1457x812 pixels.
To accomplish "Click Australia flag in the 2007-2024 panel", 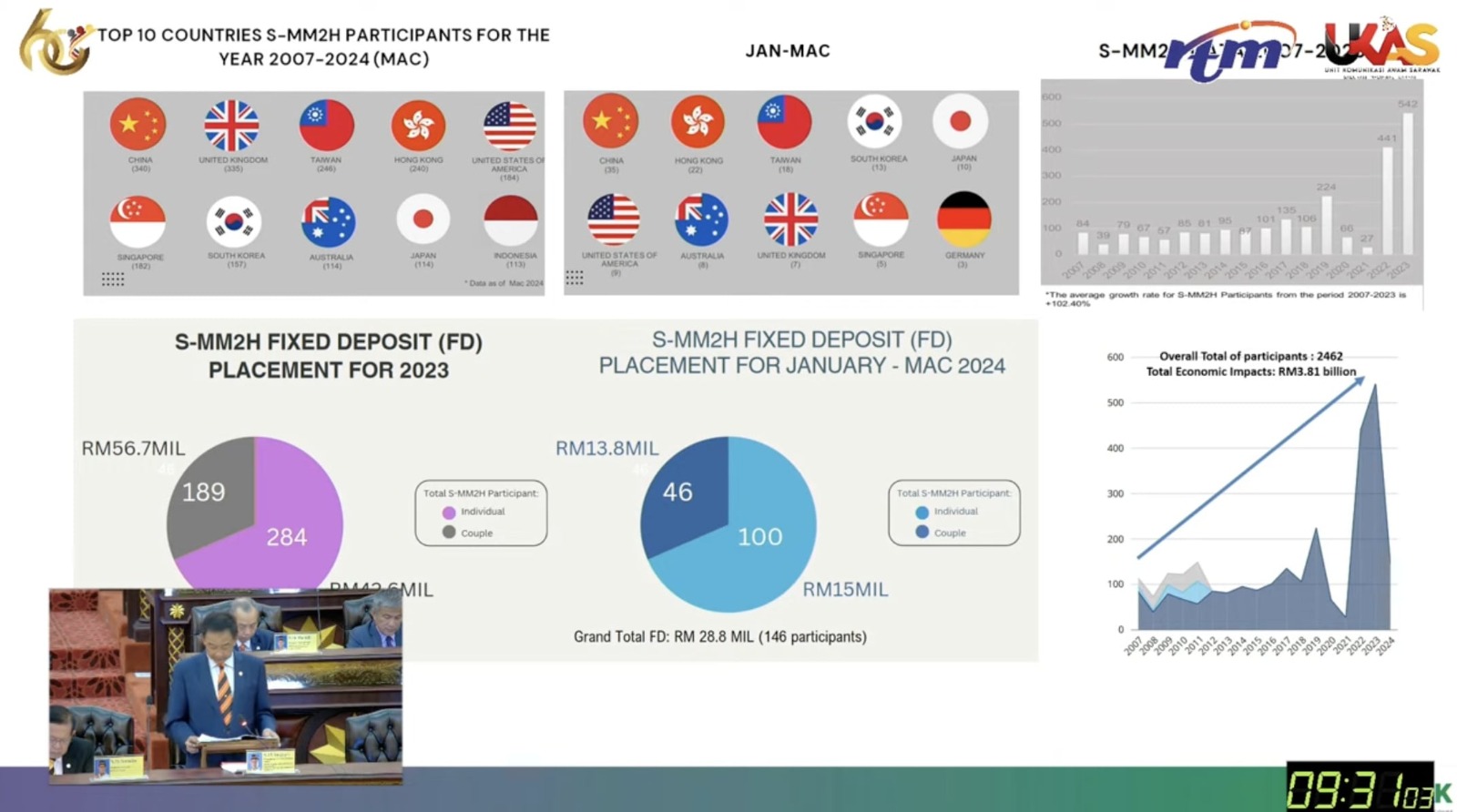I will tap(328, 222).
